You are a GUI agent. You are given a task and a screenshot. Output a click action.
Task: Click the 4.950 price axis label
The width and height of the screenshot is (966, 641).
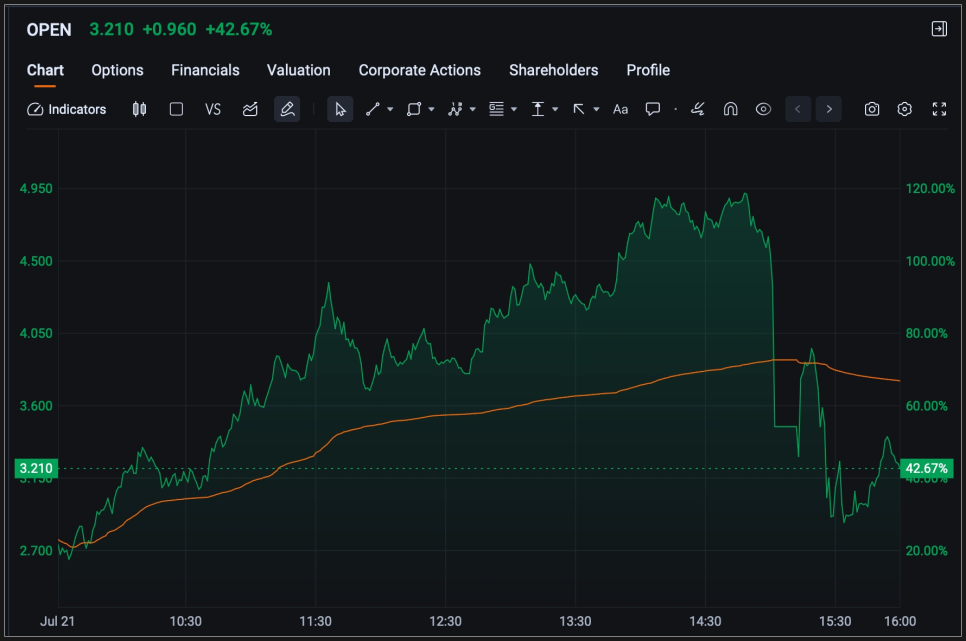click(x=36, y=189)
